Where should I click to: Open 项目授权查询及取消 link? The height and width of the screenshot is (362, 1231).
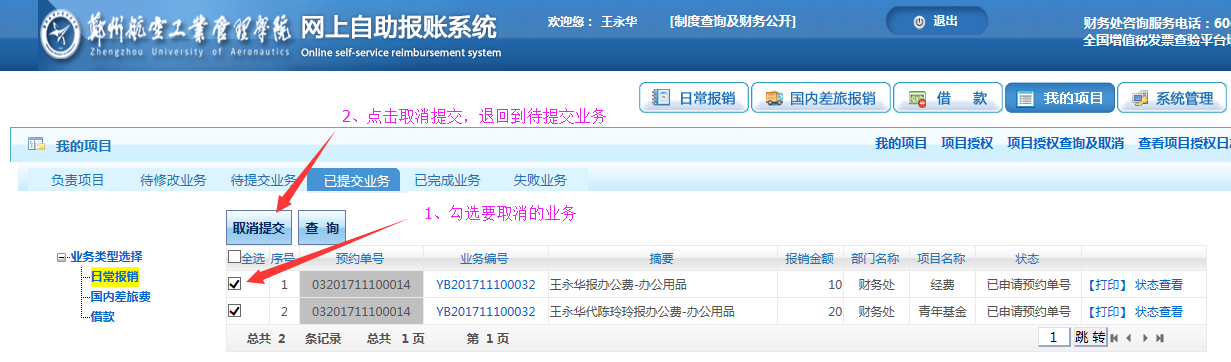click(x=1065, y=143)
